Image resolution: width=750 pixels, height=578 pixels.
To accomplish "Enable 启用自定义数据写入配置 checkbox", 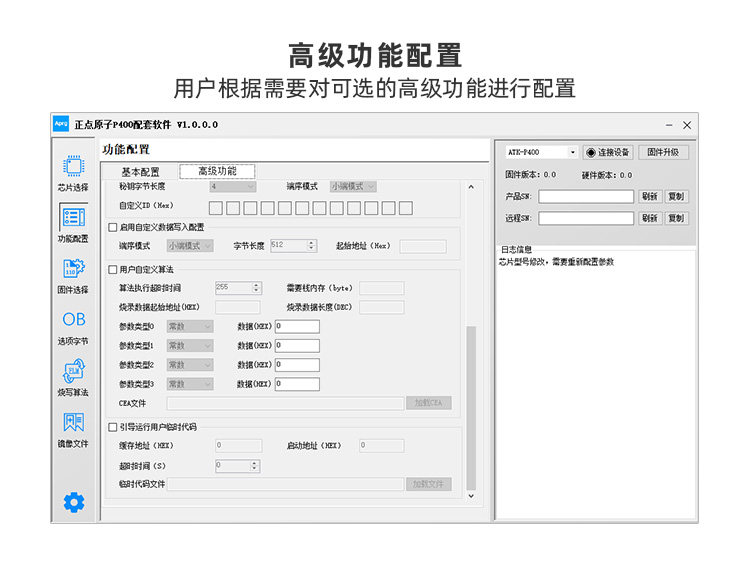I will [113, 227].
